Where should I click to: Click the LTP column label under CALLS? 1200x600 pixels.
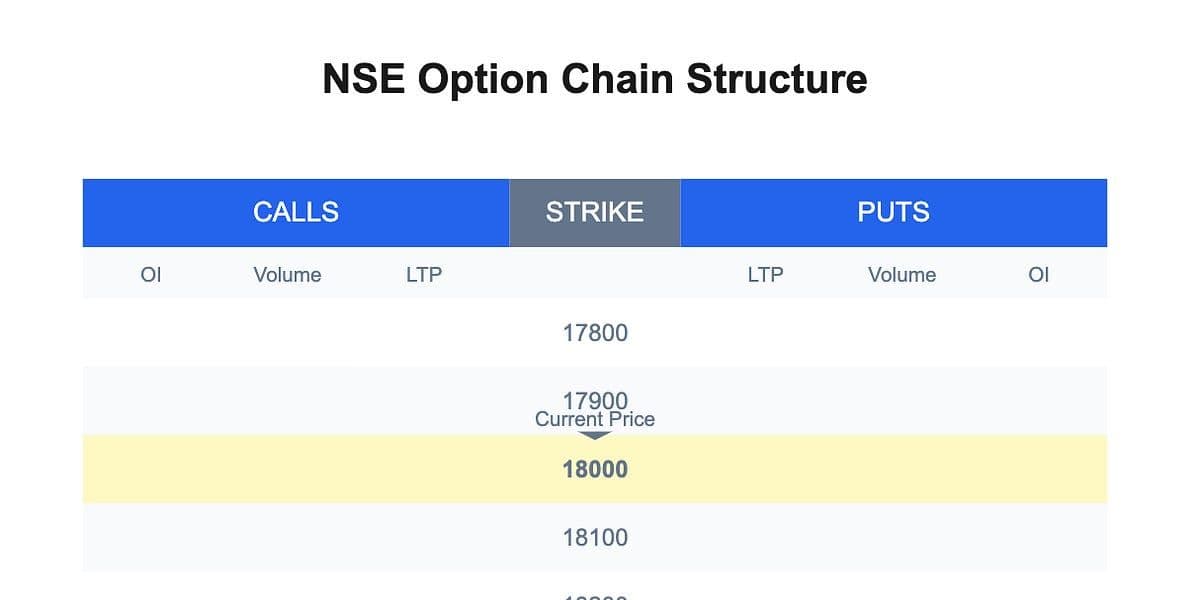coord(424,275)
